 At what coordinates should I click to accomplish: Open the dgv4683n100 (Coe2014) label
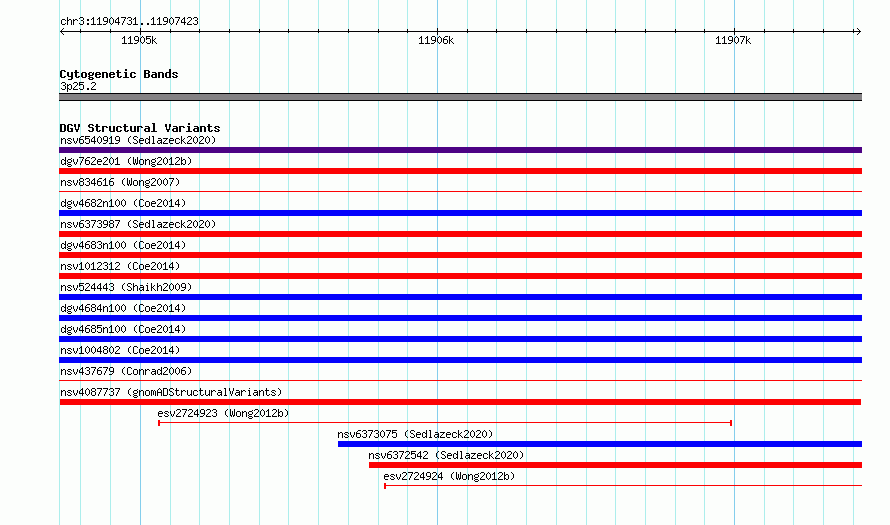pos(123,245)
